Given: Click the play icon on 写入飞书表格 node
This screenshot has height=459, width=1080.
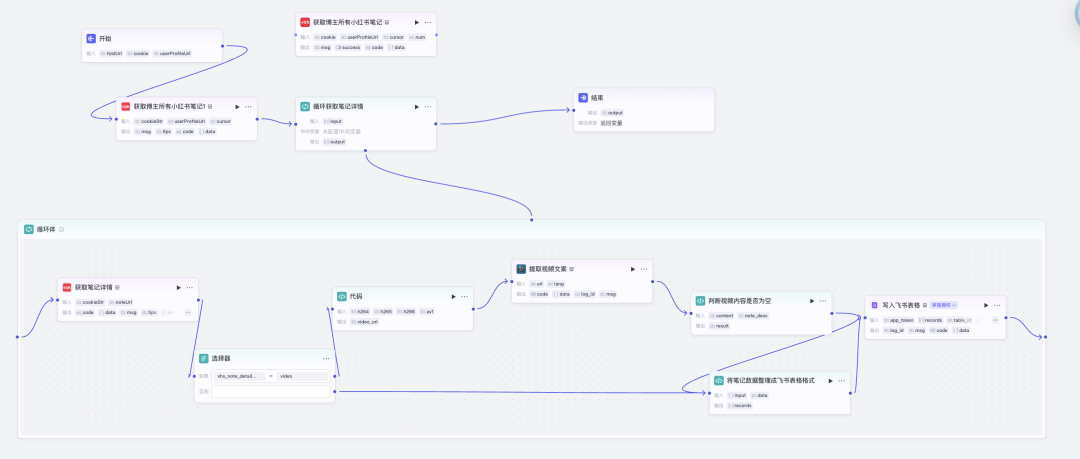Looking at the screenshot, I should pos(985,305).
